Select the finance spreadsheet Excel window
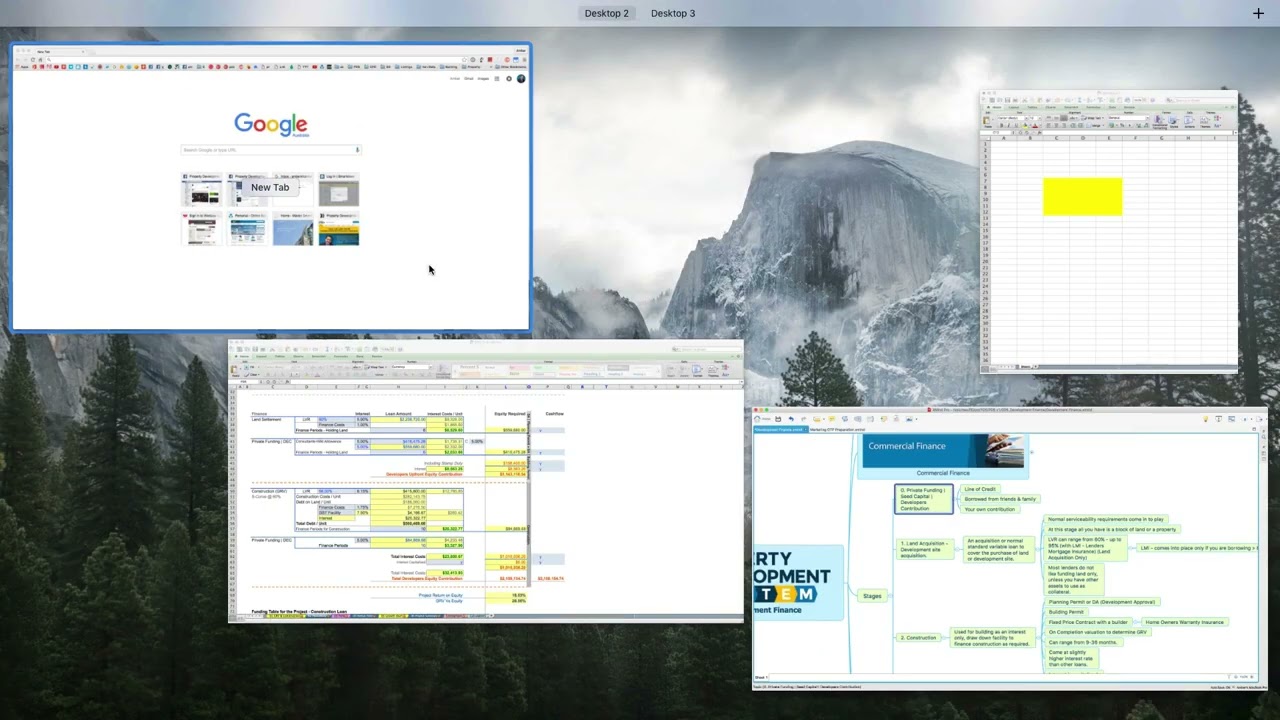This screenshot has width=1280, height=720. pyautogui.click(x=486, y=482)
